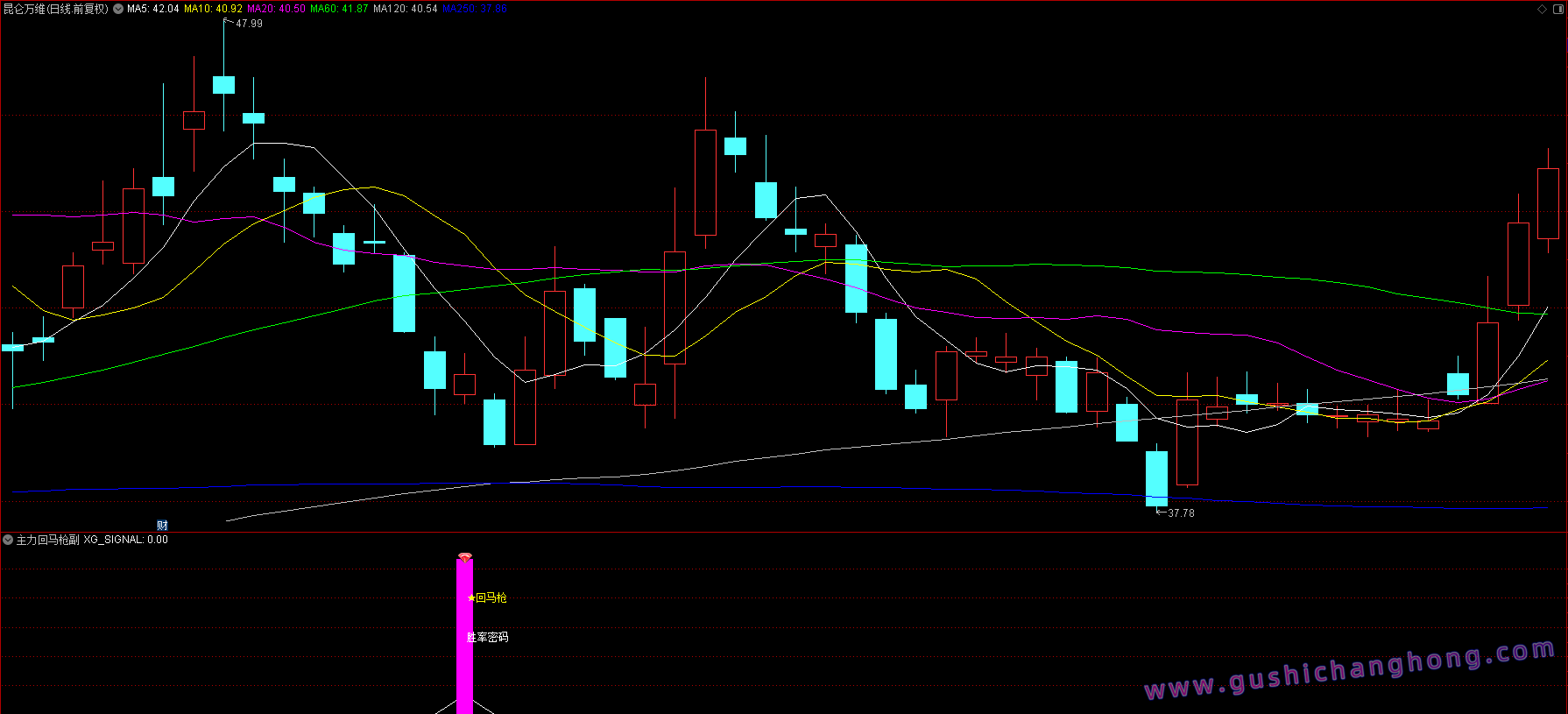Click the magenta signal bar in sub-chart
1568x714 pixels.
(x=464, y=666)
